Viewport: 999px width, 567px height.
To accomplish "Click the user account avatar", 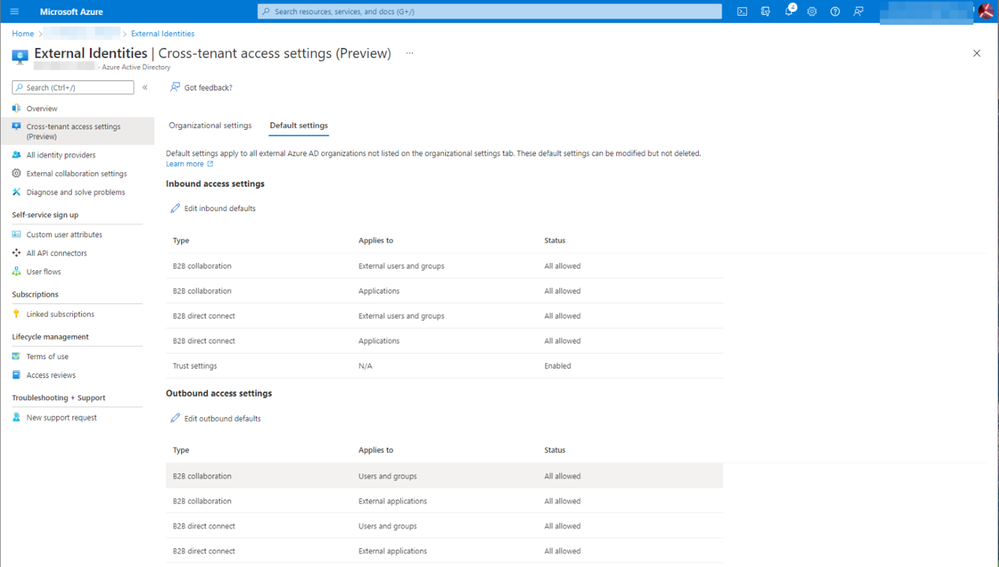I will (x=986, y=11).
